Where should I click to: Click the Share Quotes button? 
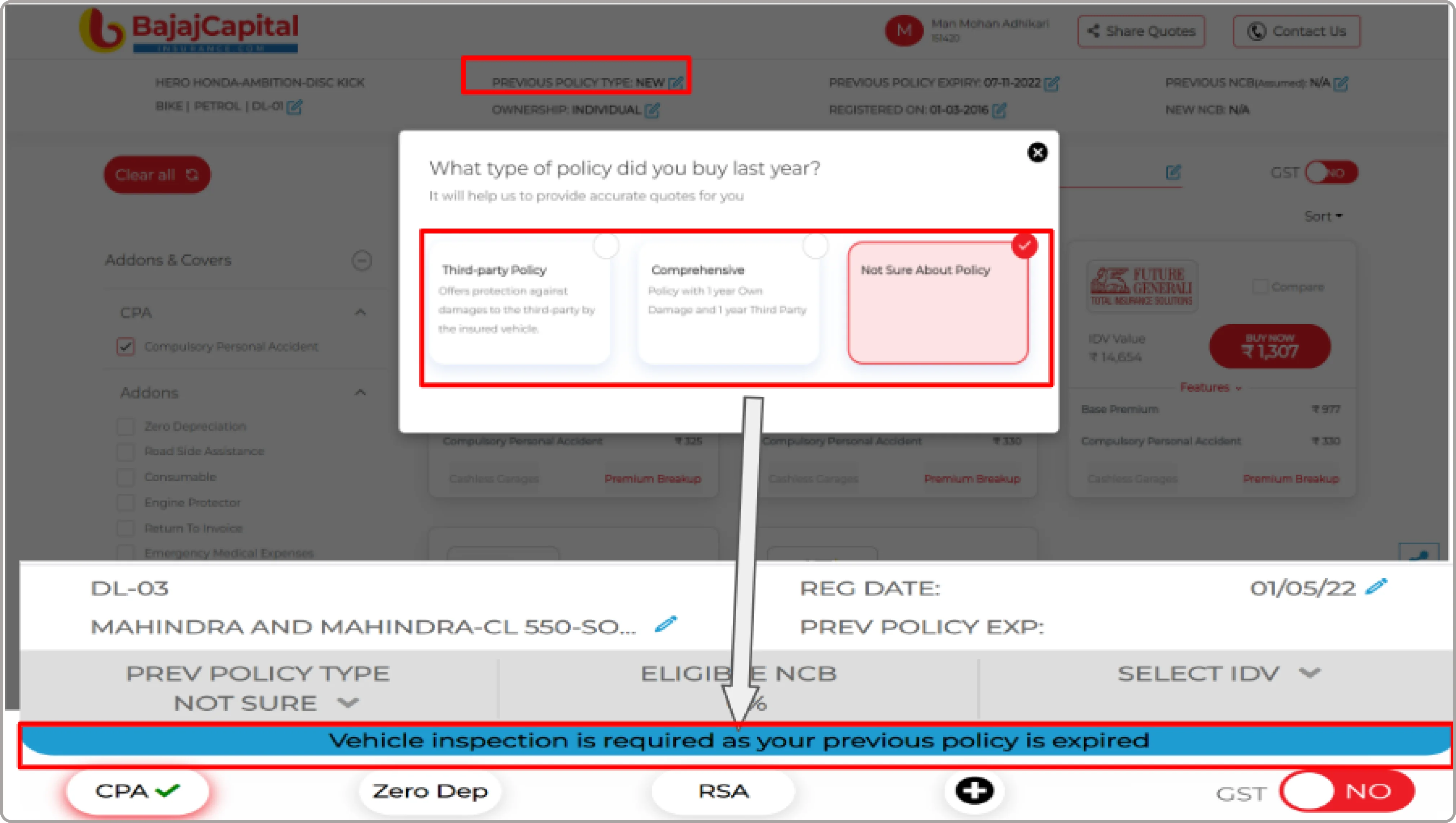[1141, 31]
